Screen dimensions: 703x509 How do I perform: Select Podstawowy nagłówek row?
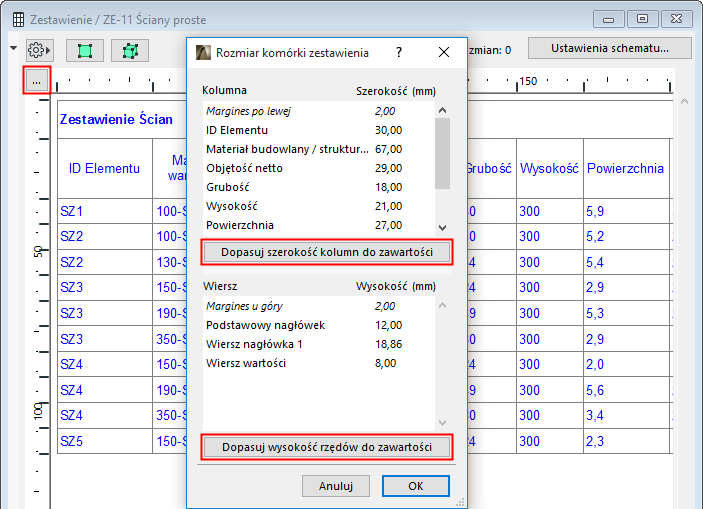pos(318,325)
